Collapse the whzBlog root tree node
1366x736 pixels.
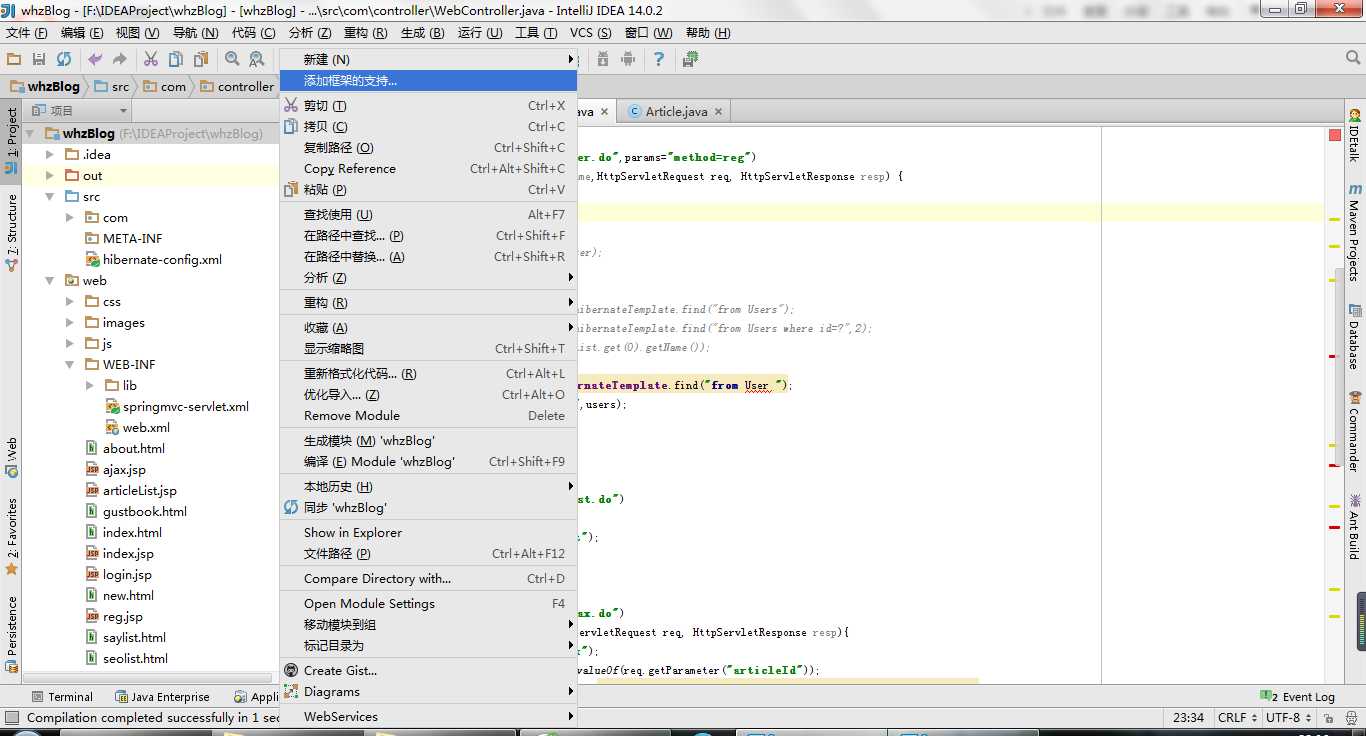point(30,133)
